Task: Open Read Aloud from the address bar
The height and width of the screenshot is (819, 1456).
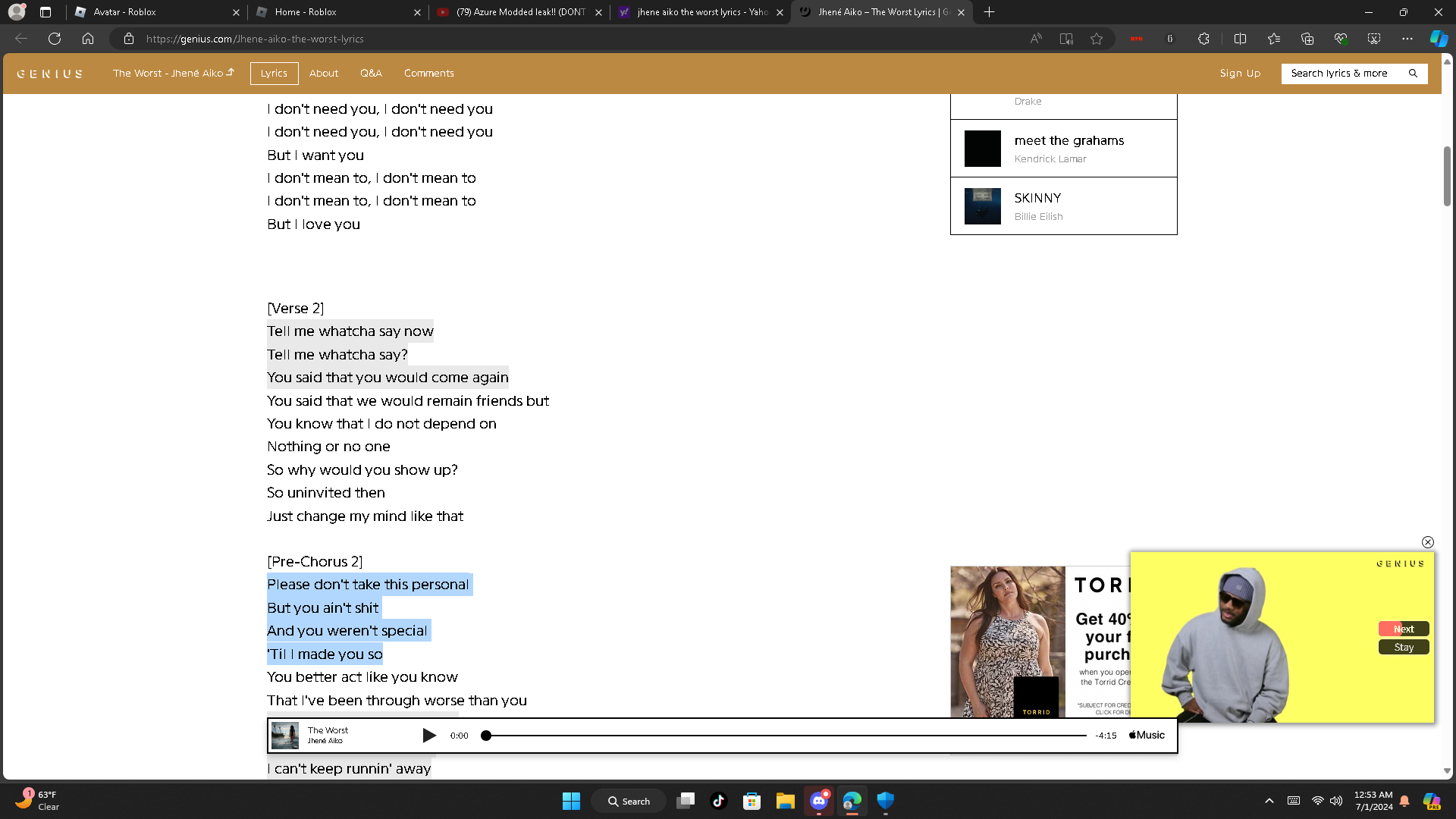Action: [1036, 39]
